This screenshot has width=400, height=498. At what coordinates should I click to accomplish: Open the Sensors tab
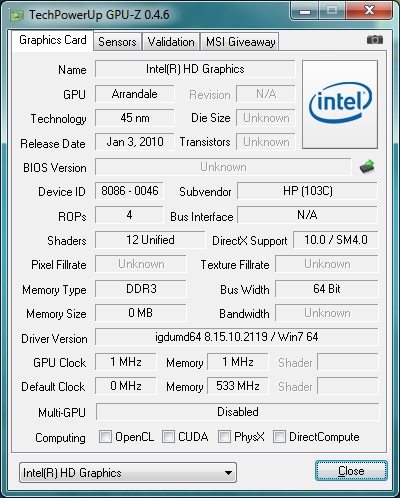[117, 42]
